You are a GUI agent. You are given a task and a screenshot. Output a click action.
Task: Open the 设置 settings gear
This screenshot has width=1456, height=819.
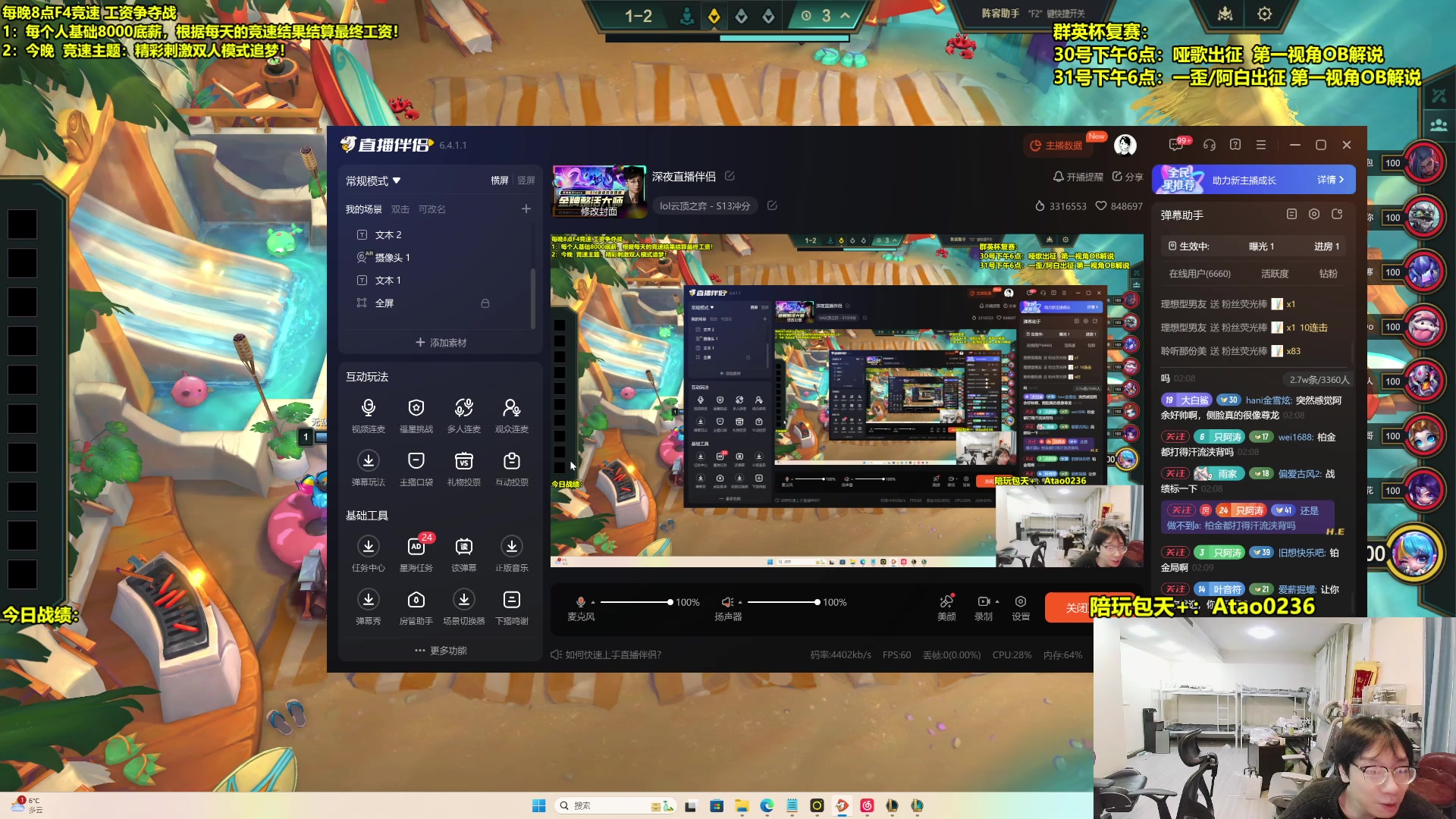tap(1021, 607)
